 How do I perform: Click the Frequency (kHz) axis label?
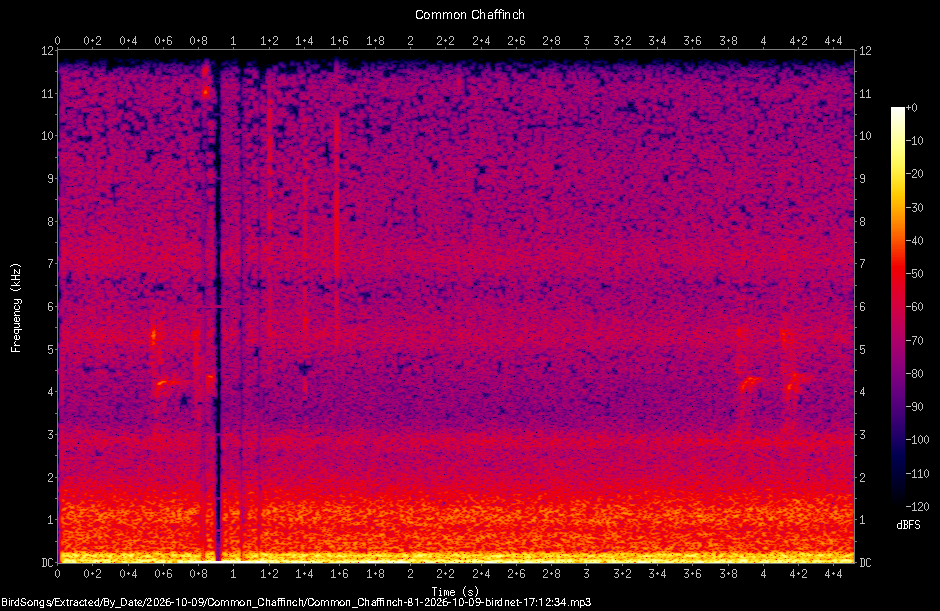click(16, 308)
